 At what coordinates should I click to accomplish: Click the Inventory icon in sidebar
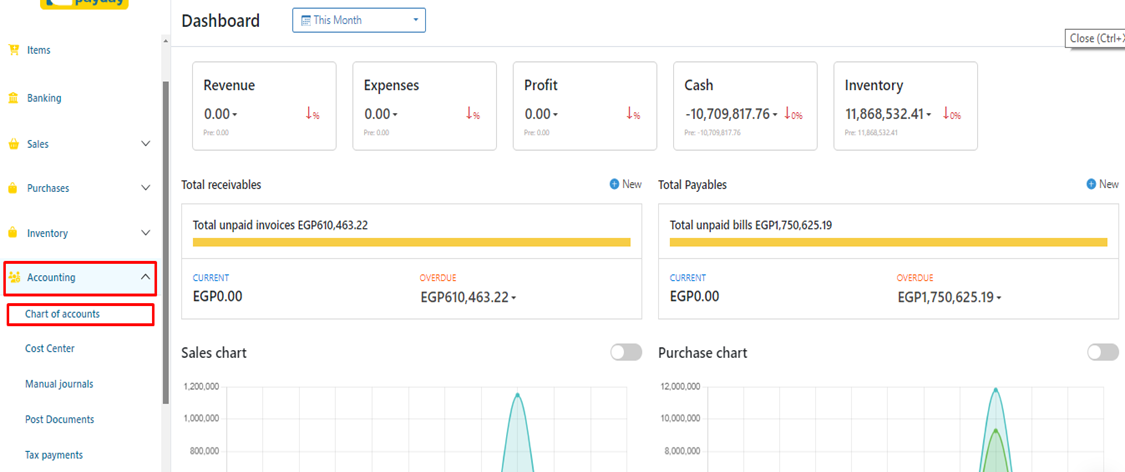click(14, 233)
